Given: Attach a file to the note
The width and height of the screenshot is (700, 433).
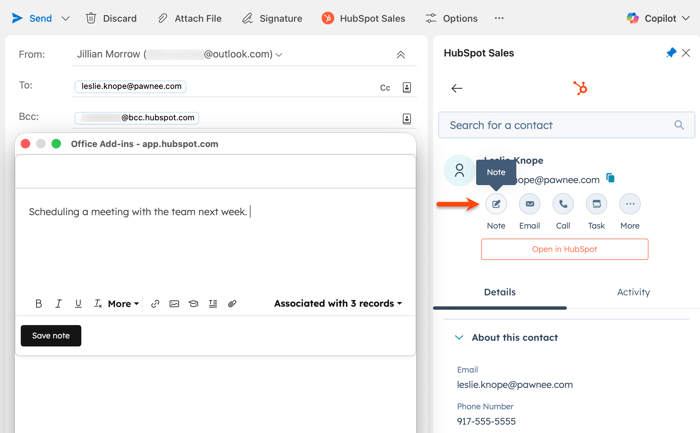Looking at the screenshot, I should [232, 304].
